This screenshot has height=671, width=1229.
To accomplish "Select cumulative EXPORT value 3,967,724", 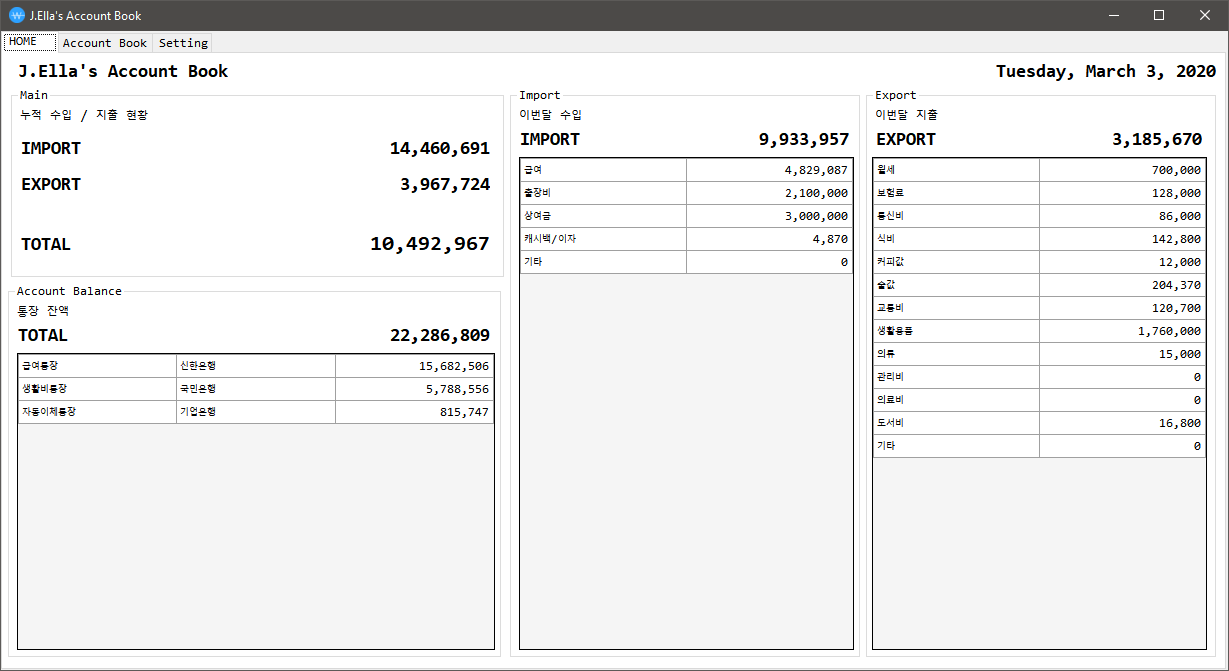I will 445,185.
